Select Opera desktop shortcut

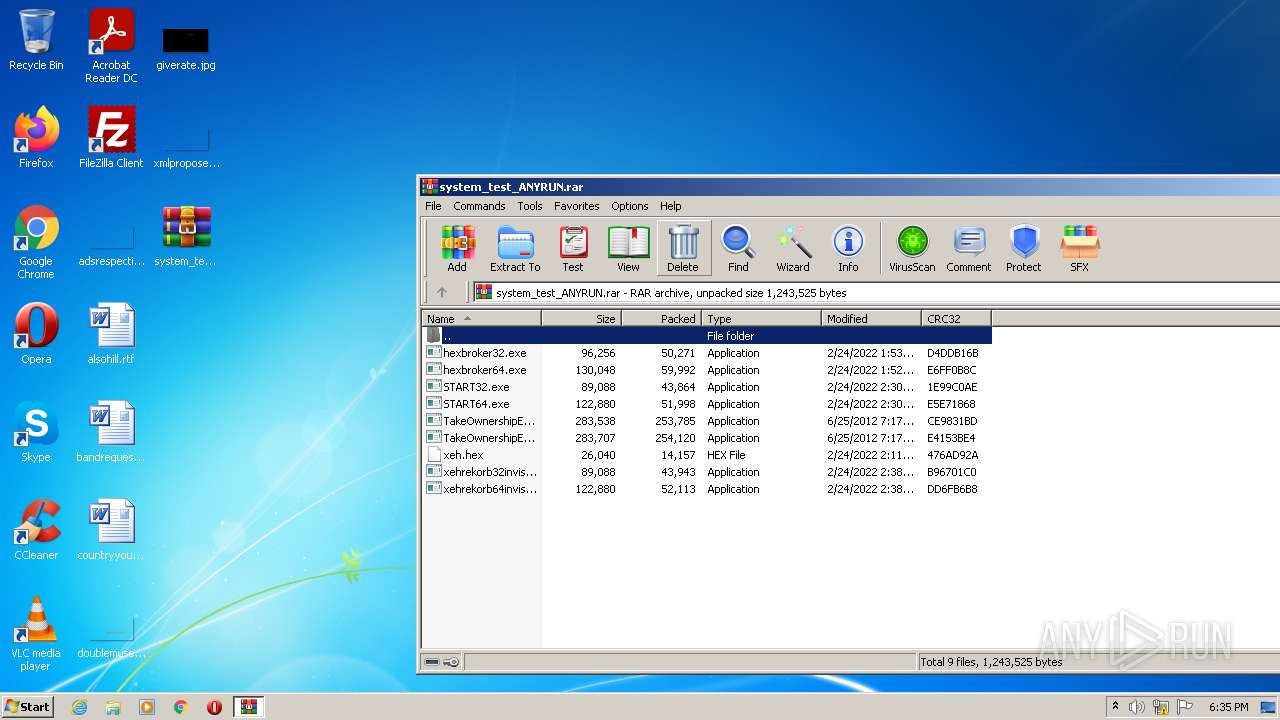[36, 334]
